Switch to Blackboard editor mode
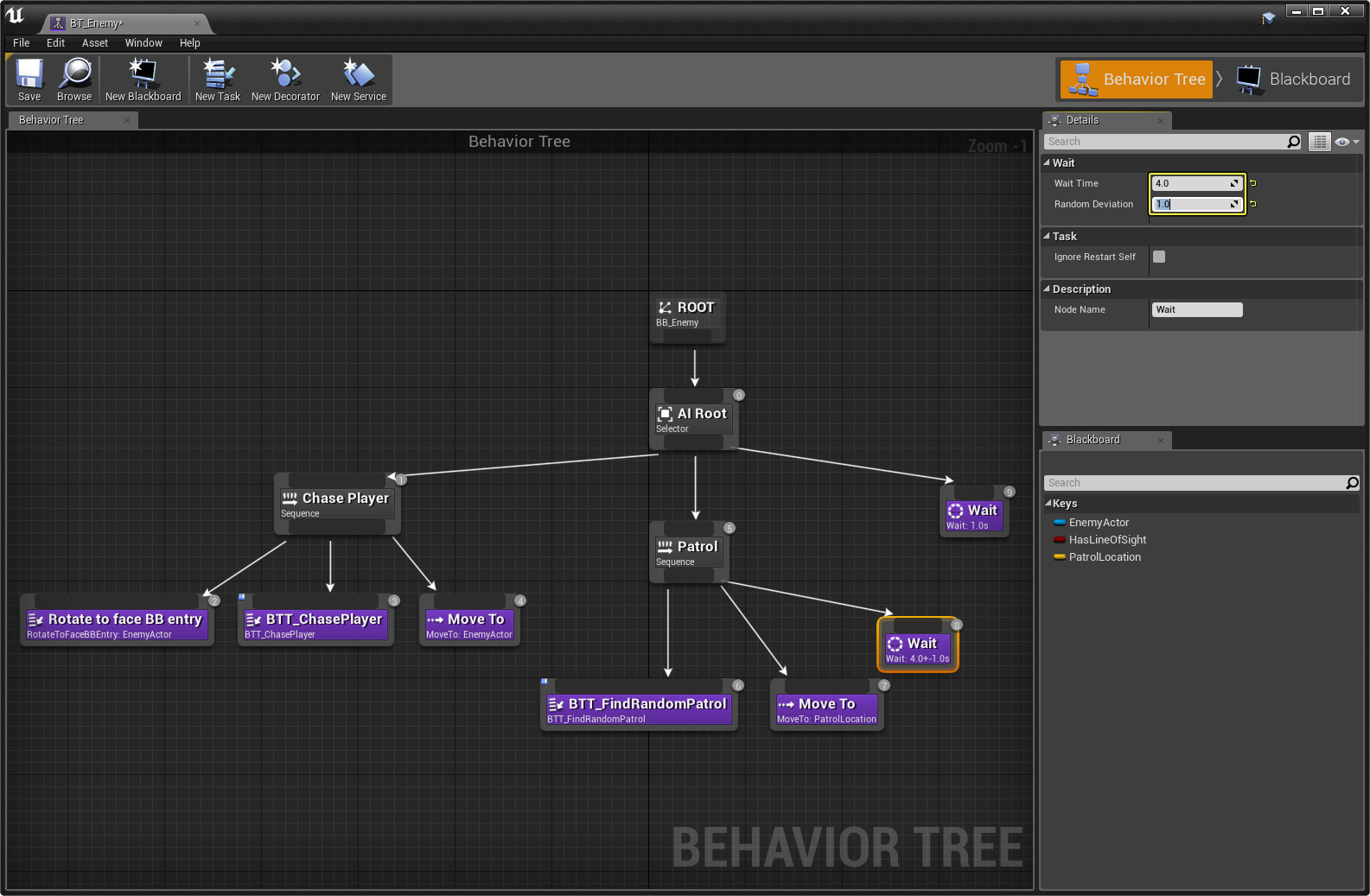The width and height of the screenshot is (1370, 896). click(x=1294, y=79)
